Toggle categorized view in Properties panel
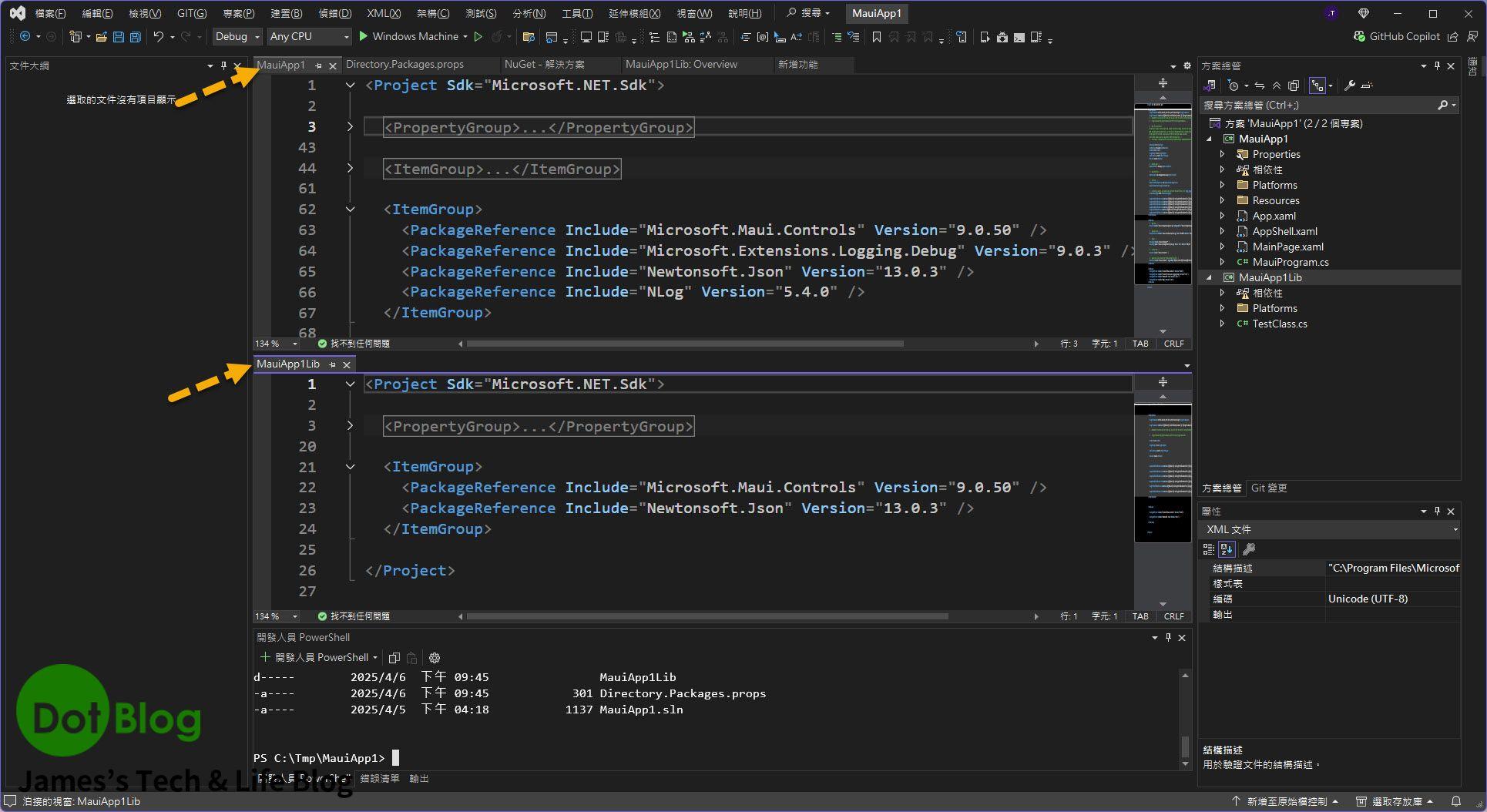The height and width of the screenshot is (812, 1487). tap(1208, 549)
